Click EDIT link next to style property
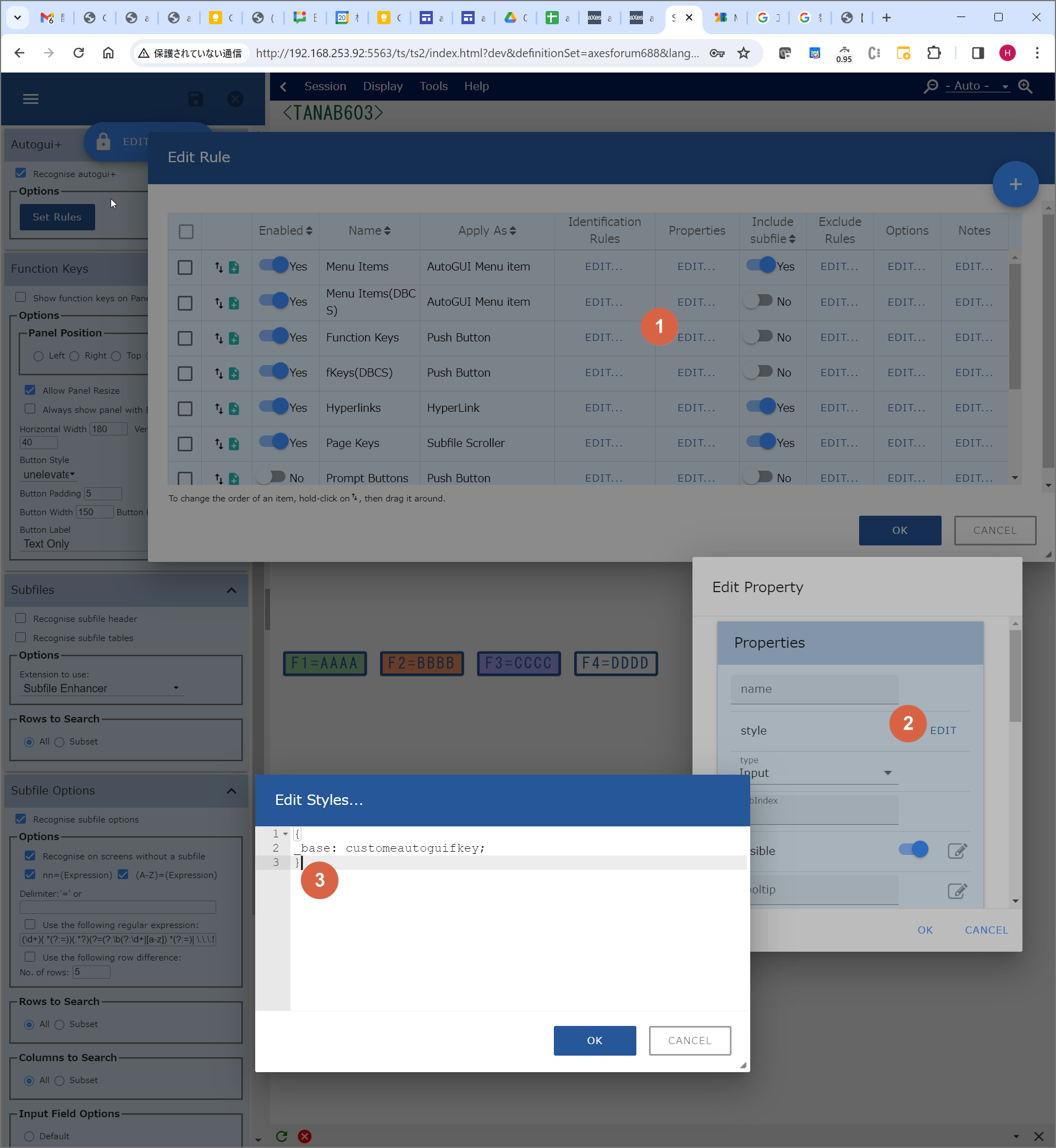The width and height of the screenshot is (1056, 1148). tap(943, 731)
